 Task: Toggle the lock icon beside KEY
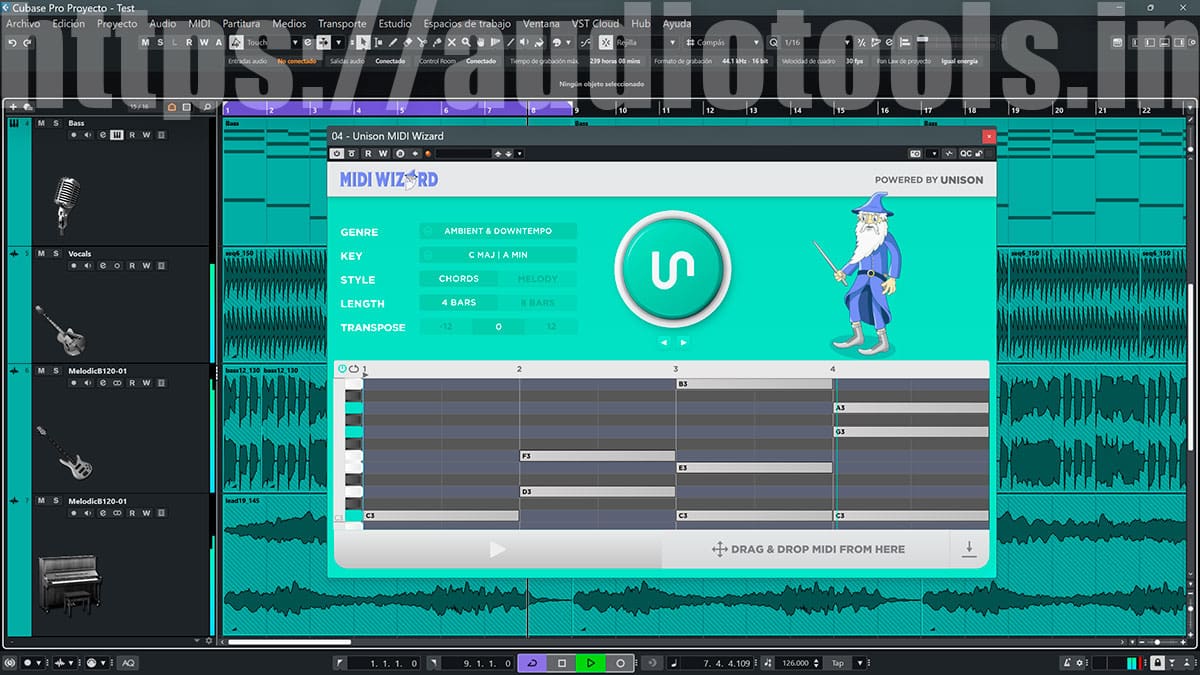coord(427,255)
